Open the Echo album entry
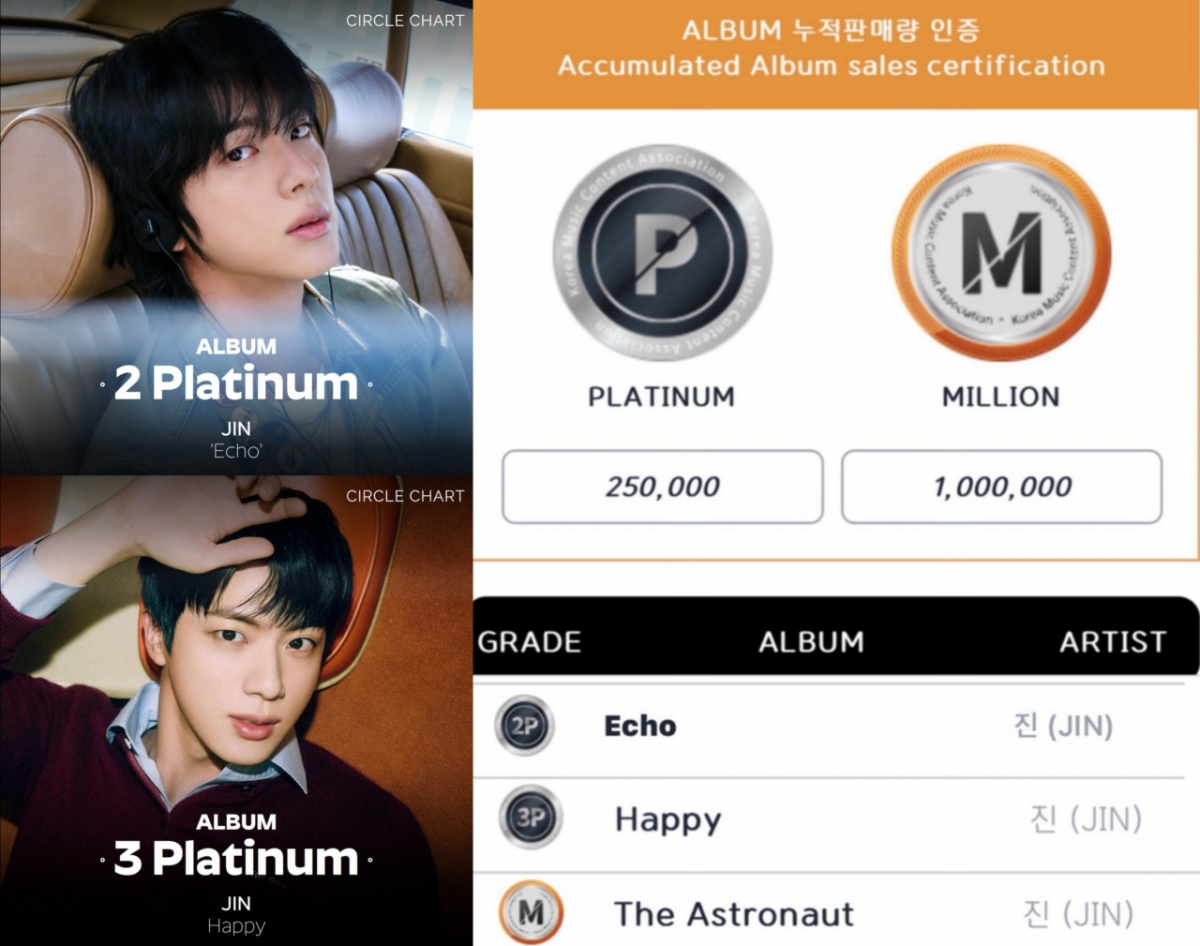The image size is (1200, 946). coord(640,726)
